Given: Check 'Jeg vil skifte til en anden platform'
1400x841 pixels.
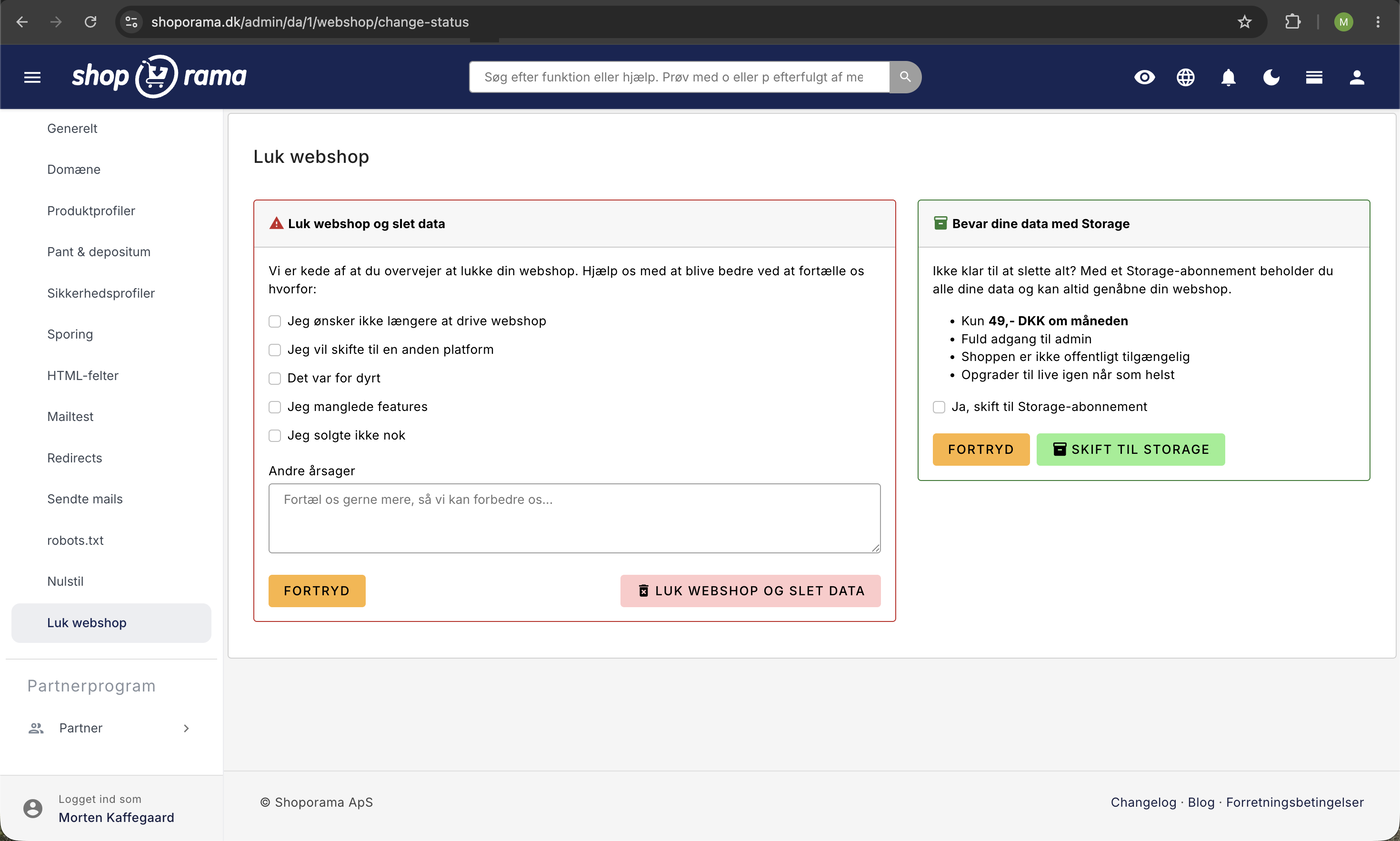Looking at the screenshot, I should 275,350.
